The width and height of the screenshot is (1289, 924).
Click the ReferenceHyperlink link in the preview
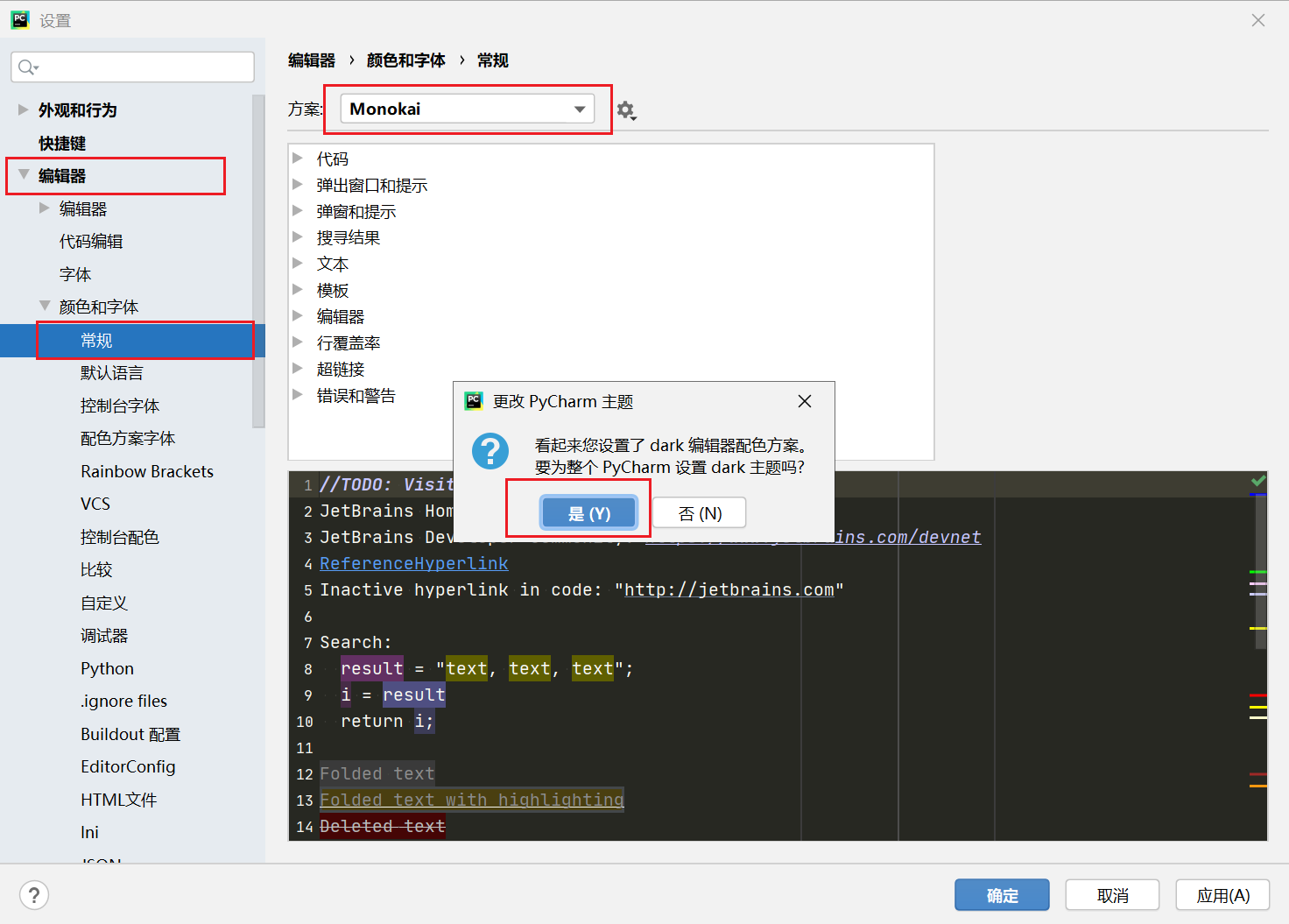413,563
